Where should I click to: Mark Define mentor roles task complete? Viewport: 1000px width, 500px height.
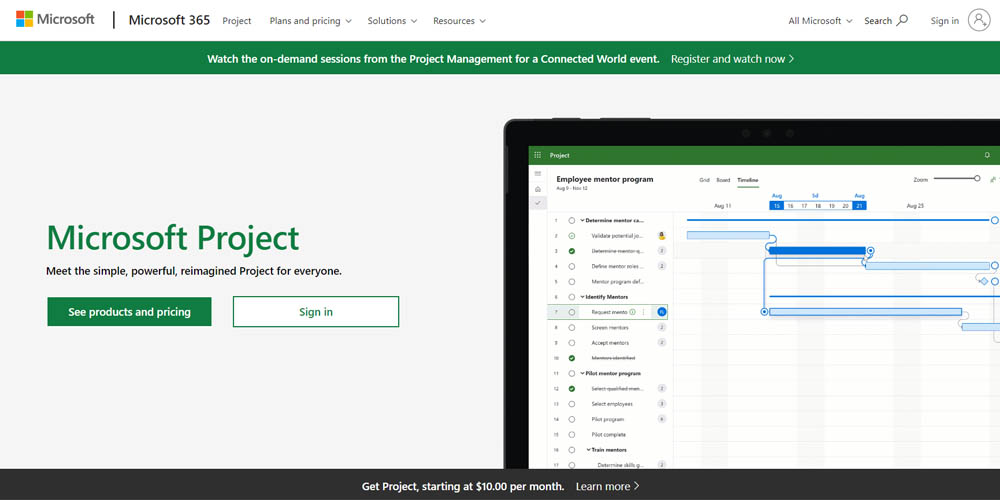pyautogui.click(x=571, y=267)
